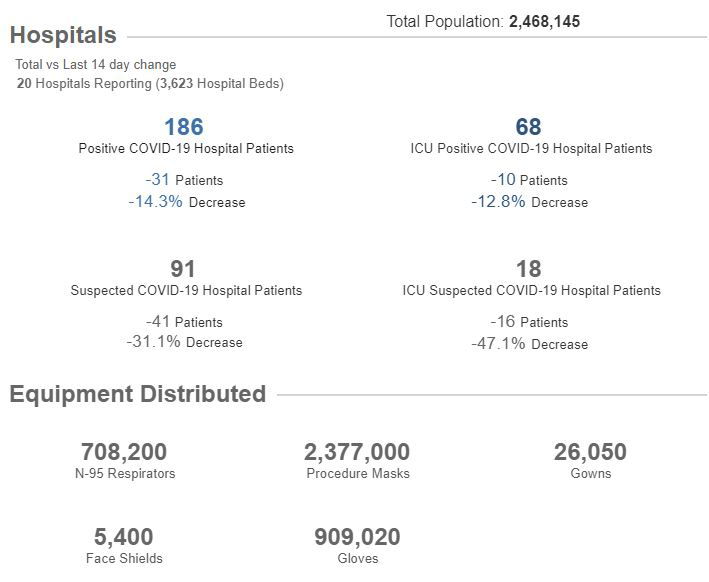Viewport: 709px width, 582px height.
Task: Click the 2,377,000 Procedure Masks count
Action: pyautogui.click(x=357, y=452)
